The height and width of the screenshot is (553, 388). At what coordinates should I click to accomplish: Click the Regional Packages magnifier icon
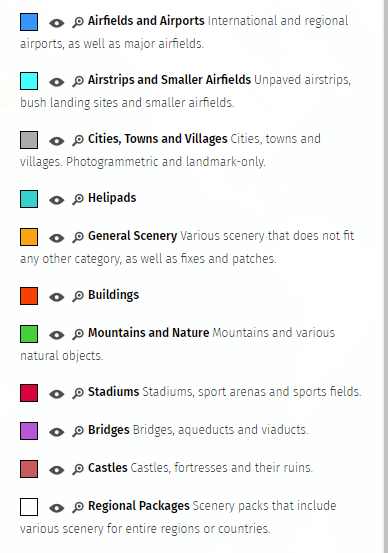pyautogui.click(x=78, y=507)
